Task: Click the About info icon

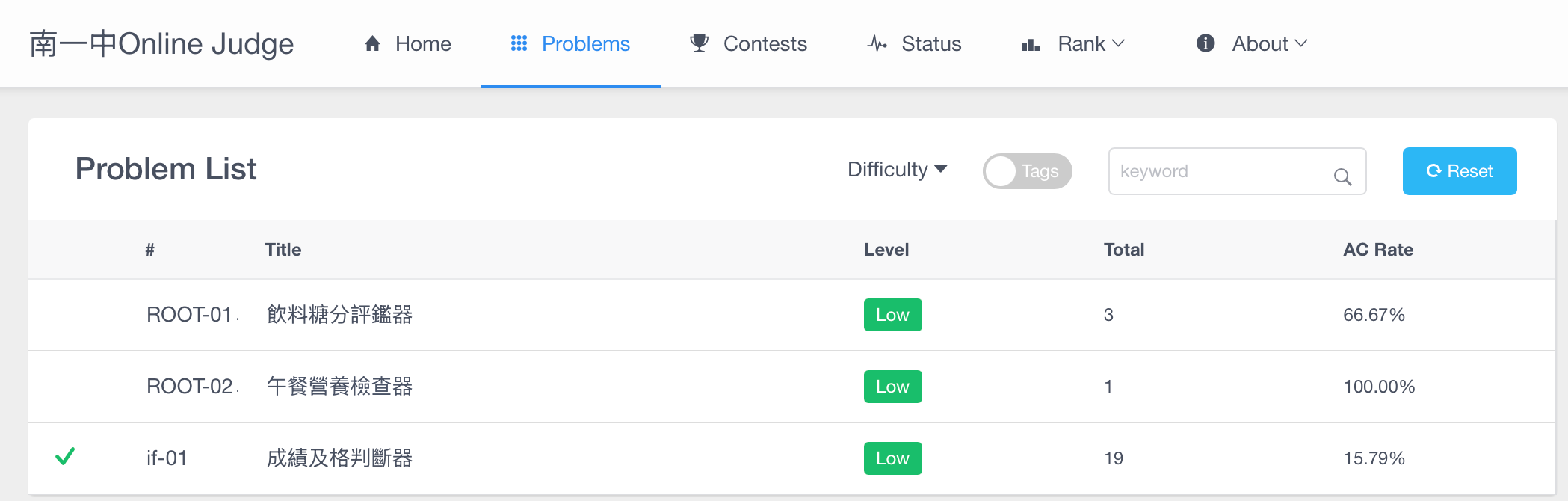Action: pyautogui.click(x=1206, y=43)
